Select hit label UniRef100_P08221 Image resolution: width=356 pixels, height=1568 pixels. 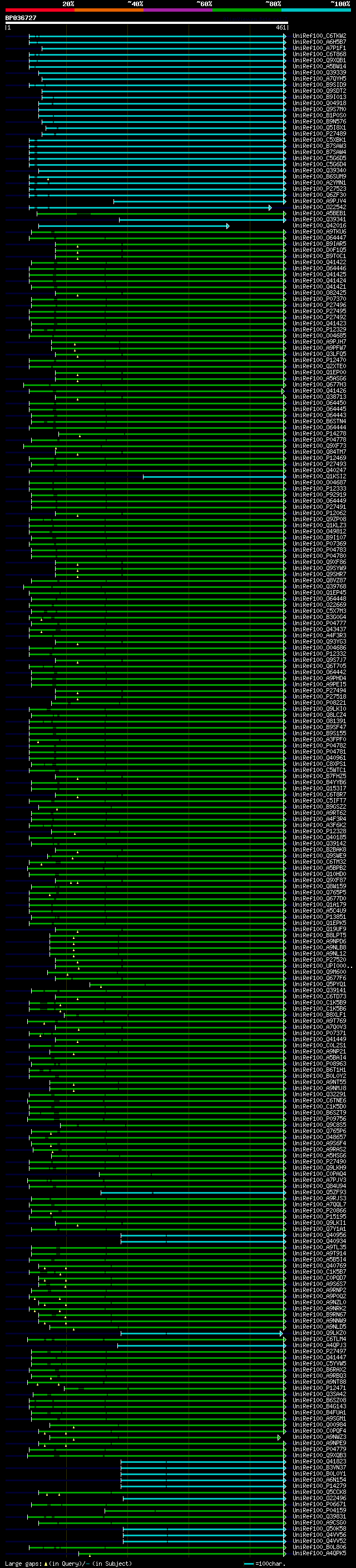319,703
